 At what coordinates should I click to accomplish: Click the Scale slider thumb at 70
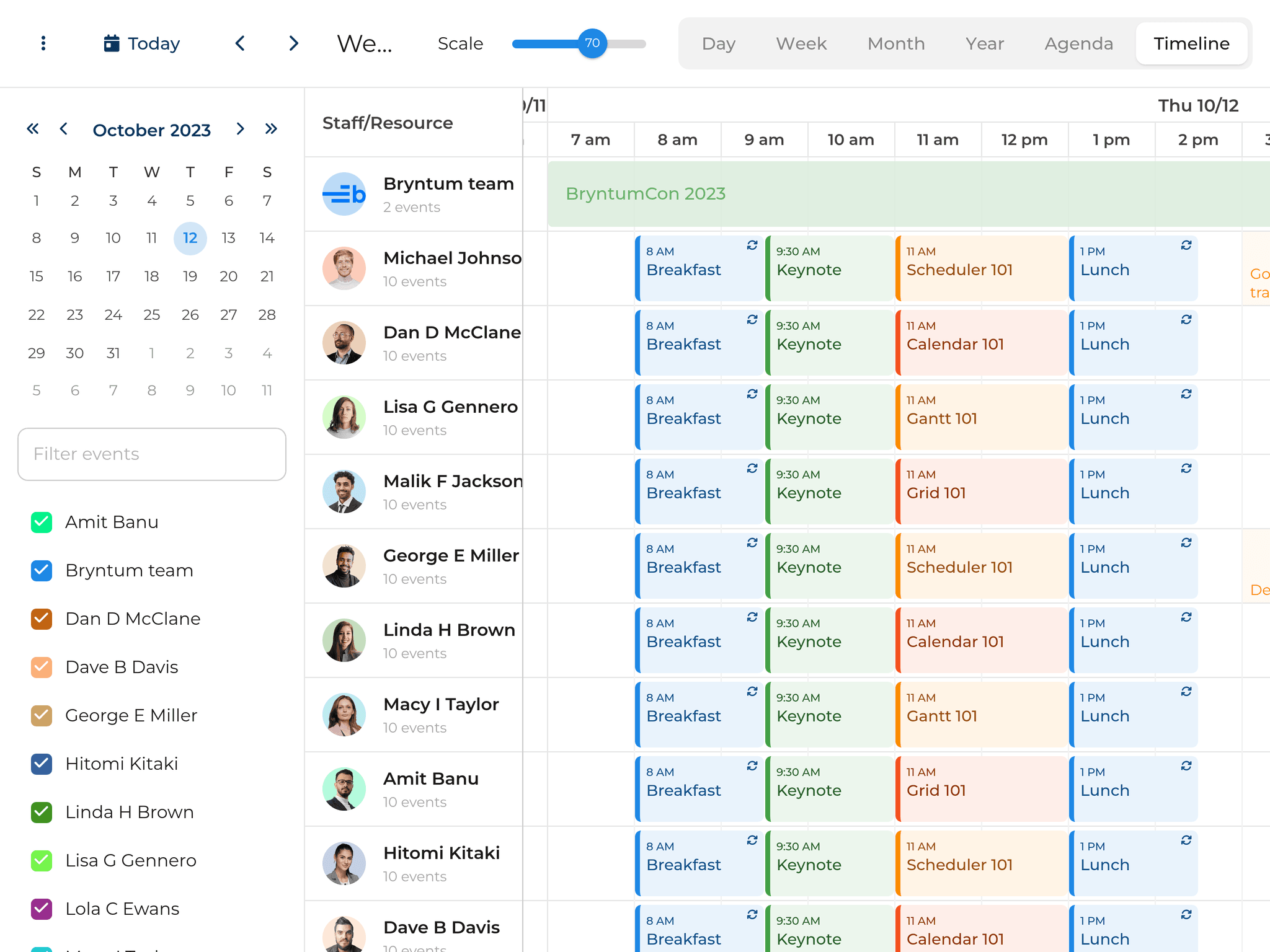[592, 43]
